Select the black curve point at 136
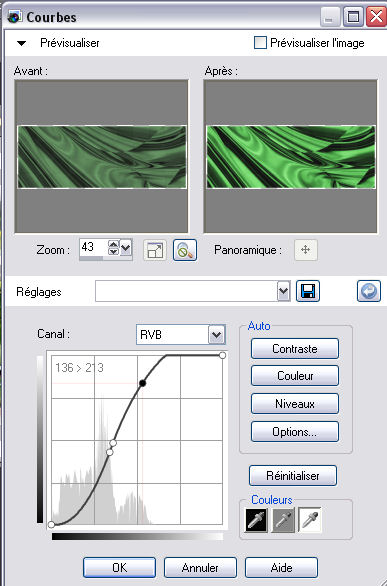 pos(142,383)
